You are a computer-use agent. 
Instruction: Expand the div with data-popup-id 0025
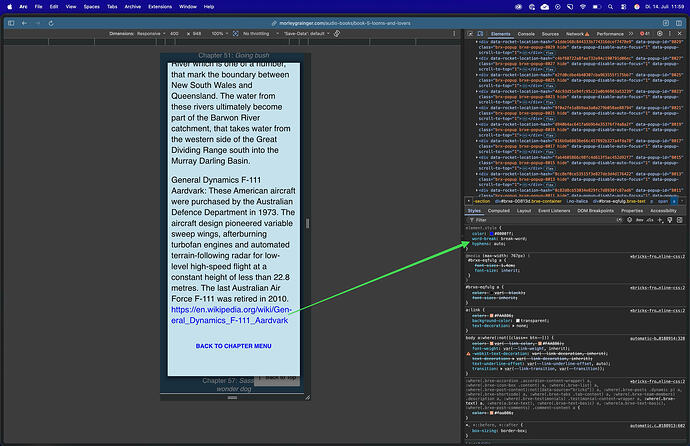[477, 75]
